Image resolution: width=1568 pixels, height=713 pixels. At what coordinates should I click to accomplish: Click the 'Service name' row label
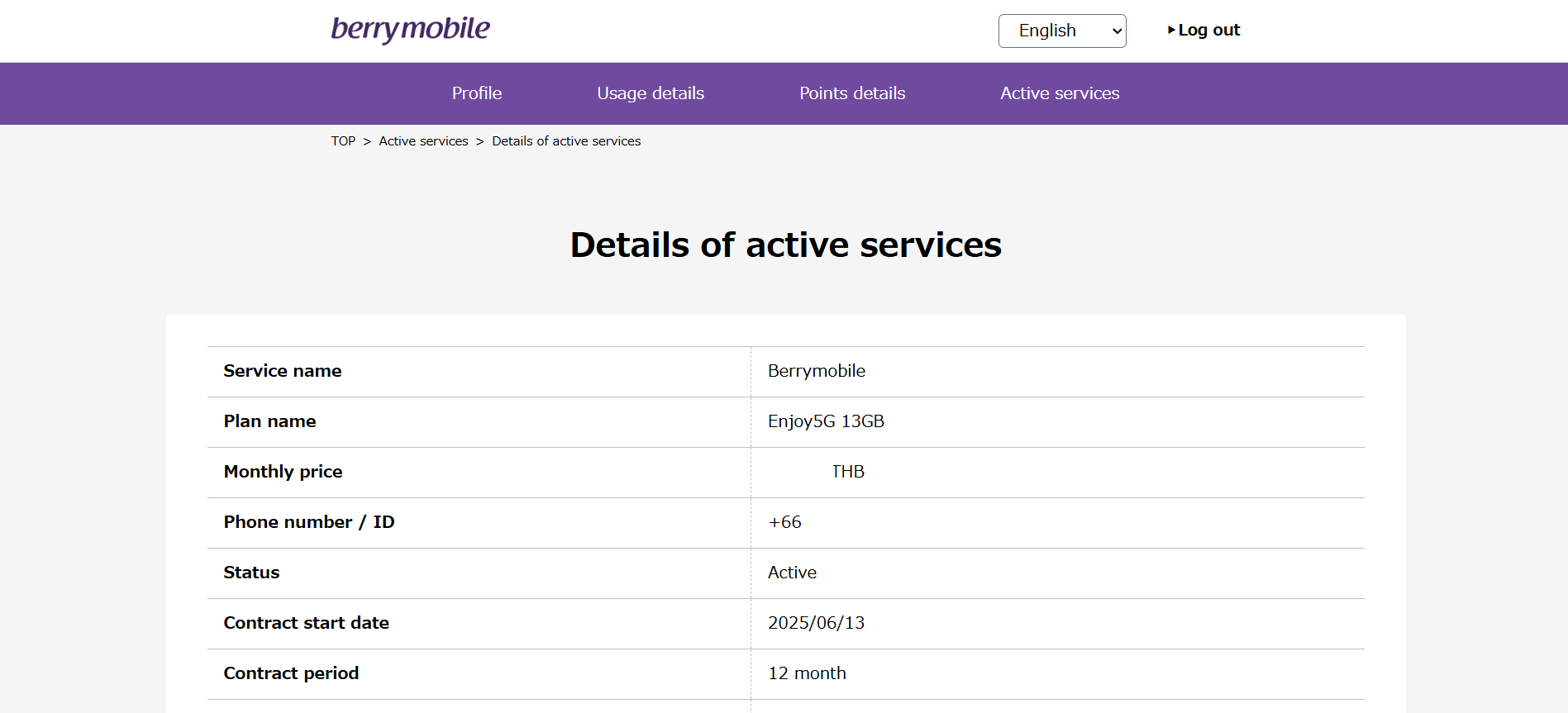pos(283,371)
